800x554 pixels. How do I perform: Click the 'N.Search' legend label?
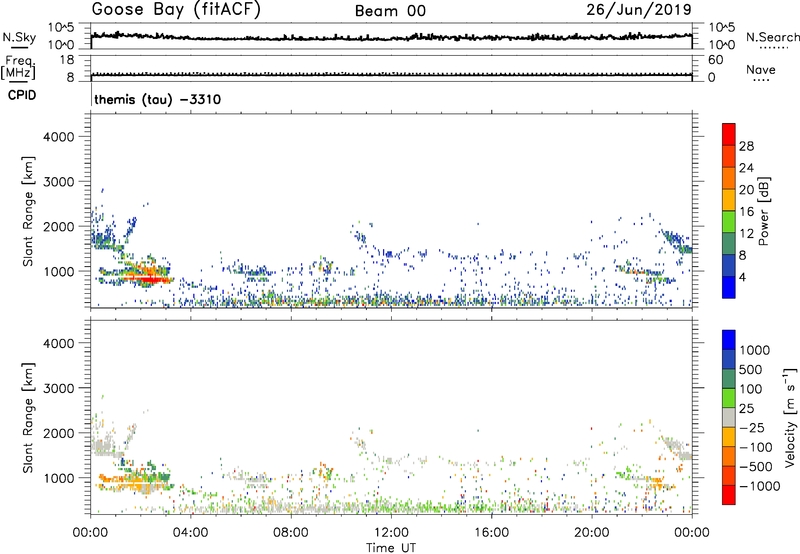point(772,37)
